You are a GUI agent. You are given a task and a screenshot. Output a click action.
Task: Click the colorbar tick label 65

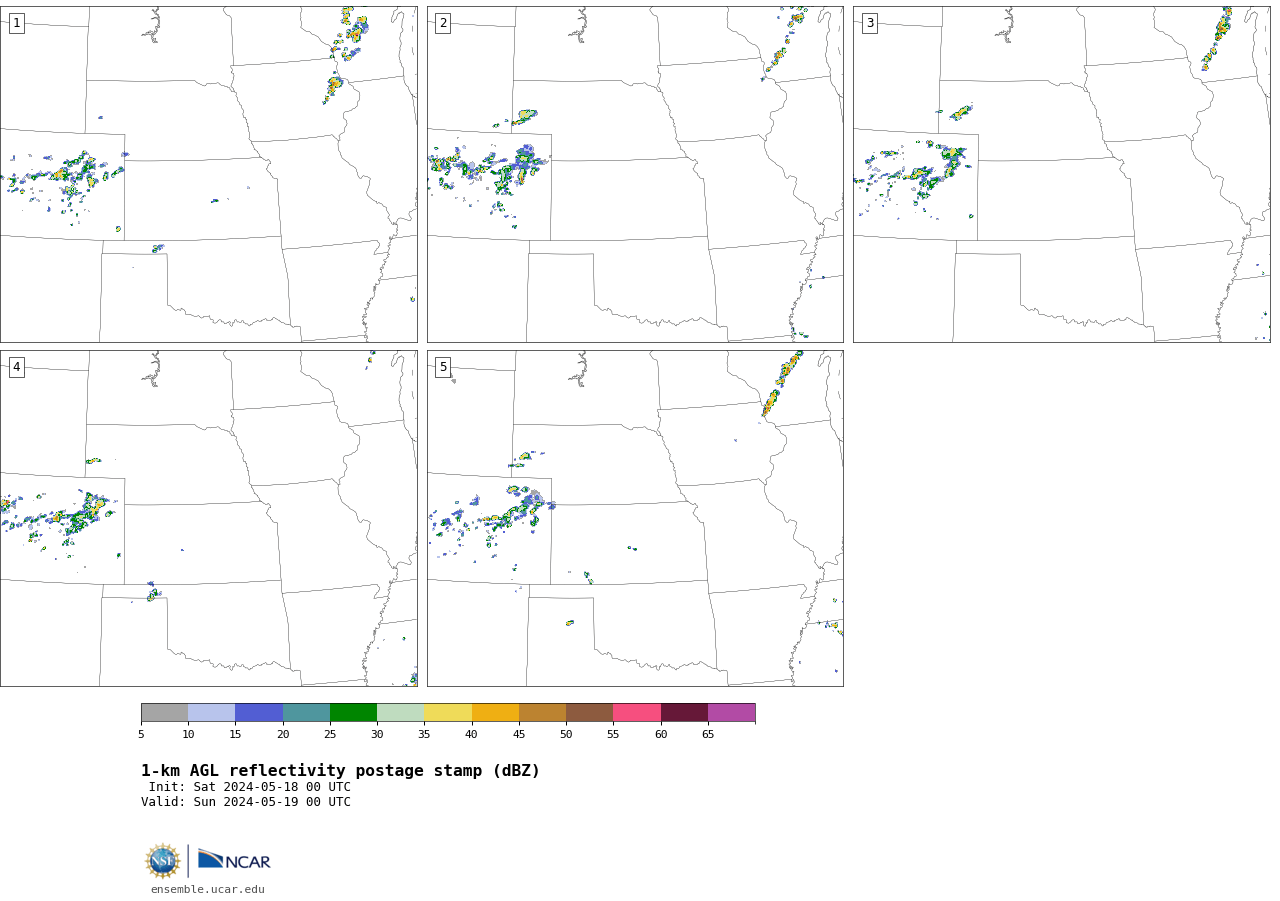(708, 735)
